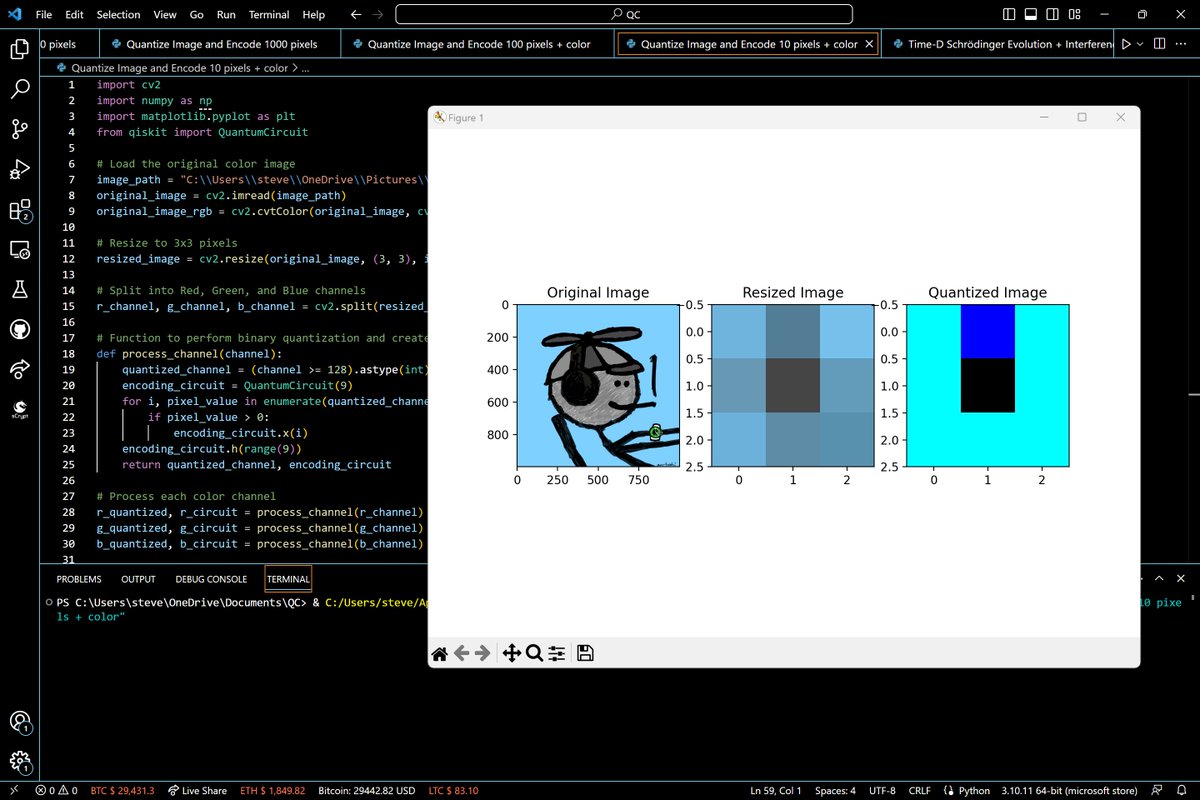Open matplotlib Configure subplots sliders icon
Image resolution: width=1200 pixels, height=800 pixels.
pyautogui.click(x=557, y=654)
